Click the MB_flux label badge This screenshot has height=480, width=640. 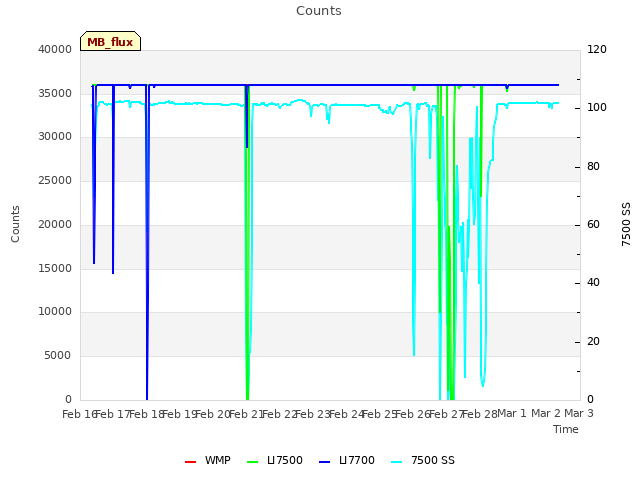tap(110, 41)
